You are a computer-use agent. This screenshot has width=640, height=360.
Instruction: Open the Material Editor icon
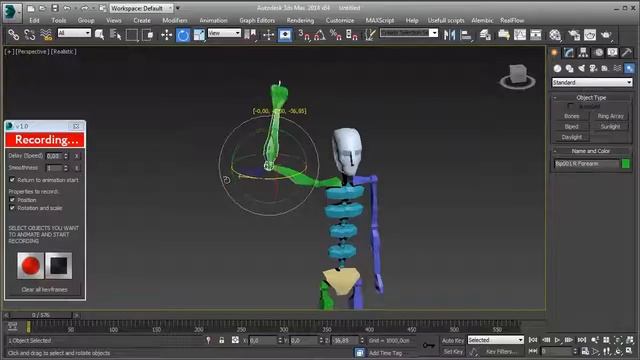[x=555, y=35]
